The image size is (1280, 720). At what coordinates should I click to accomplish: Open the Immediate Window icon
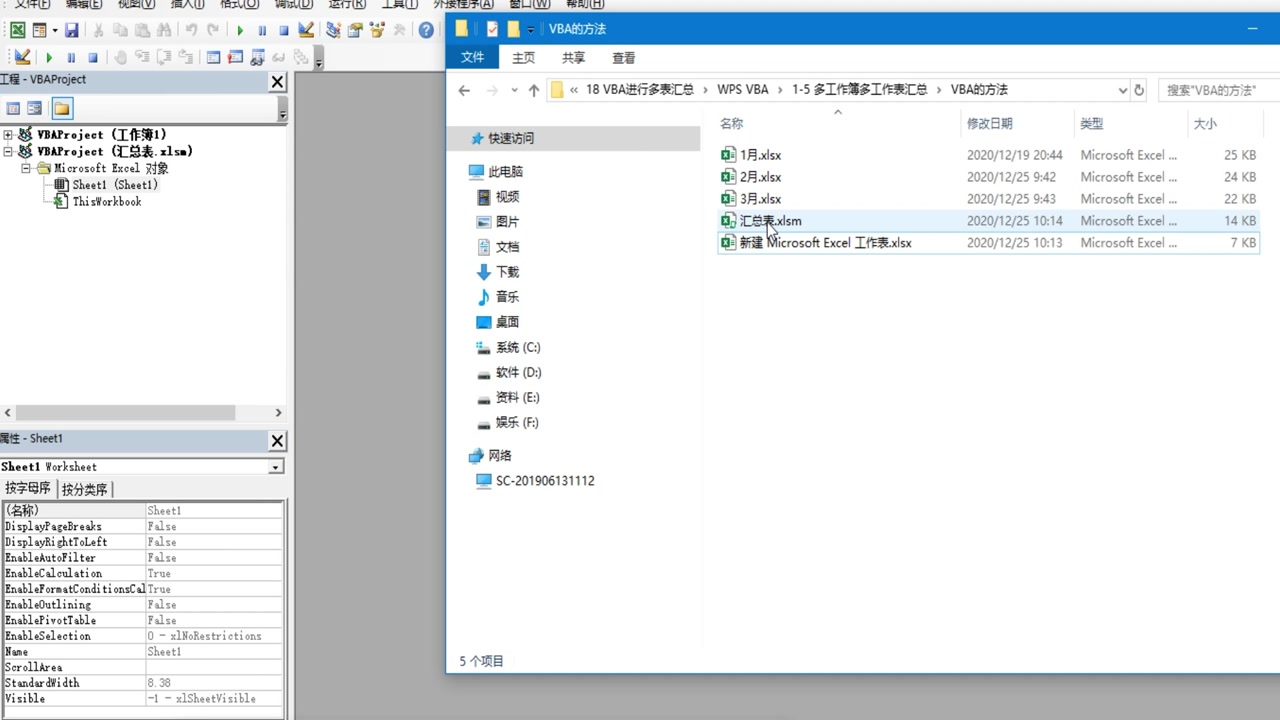pos(236,58)
